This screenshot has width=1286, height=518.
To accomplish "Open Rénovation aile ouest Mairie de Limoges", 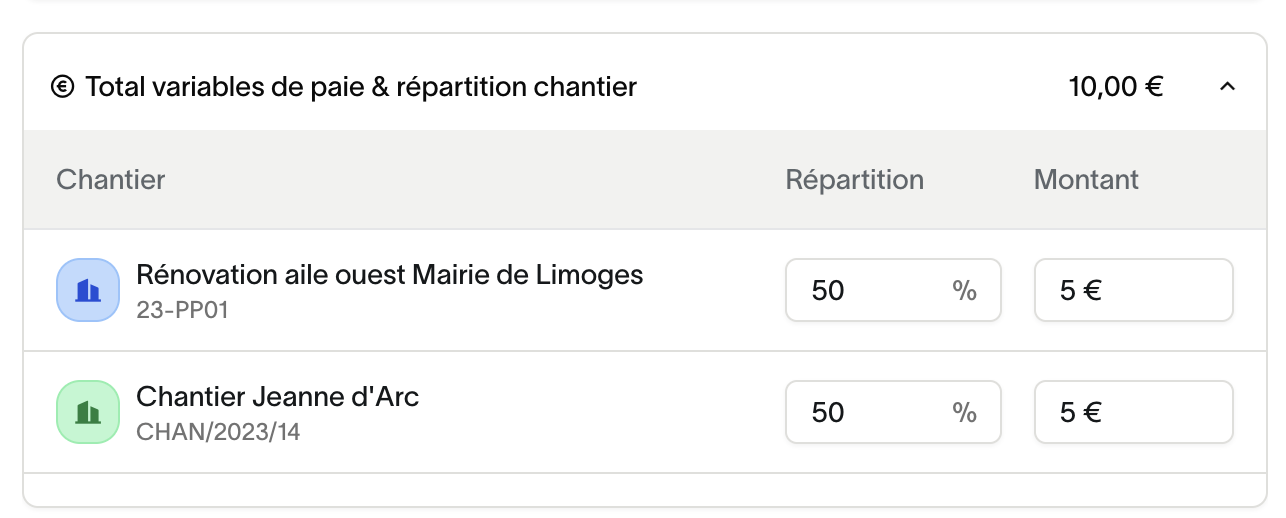I will (x=389, y=274).
